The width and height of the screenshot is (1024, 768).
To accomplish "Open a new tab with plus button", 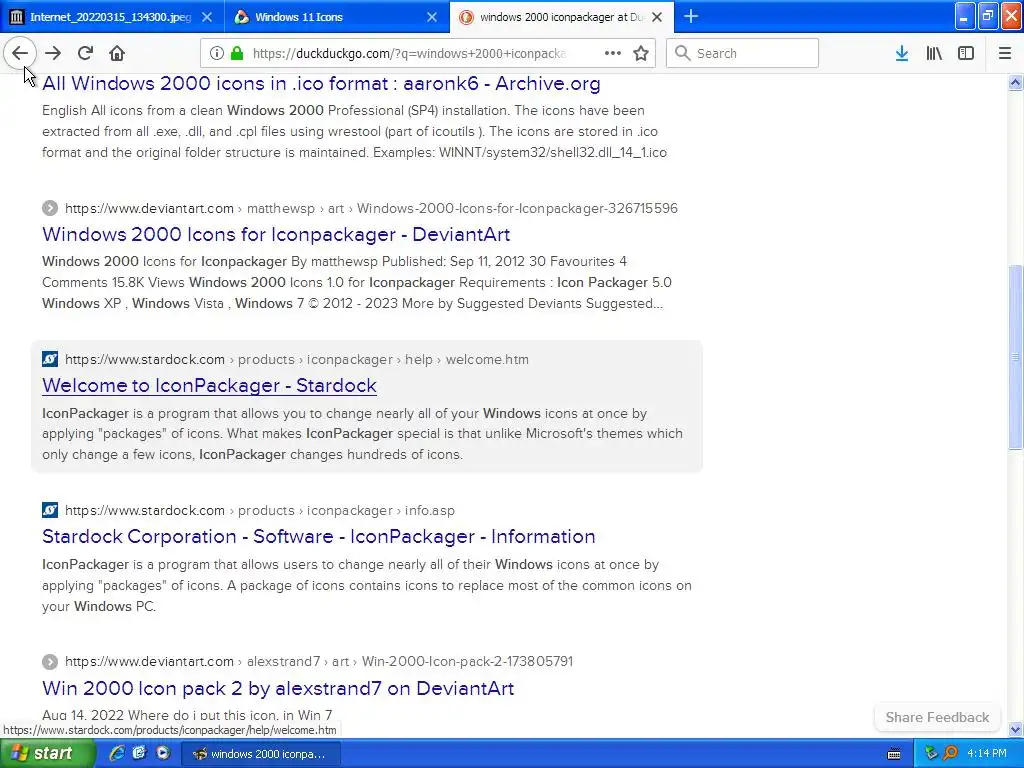I will (x=691, y=16).
